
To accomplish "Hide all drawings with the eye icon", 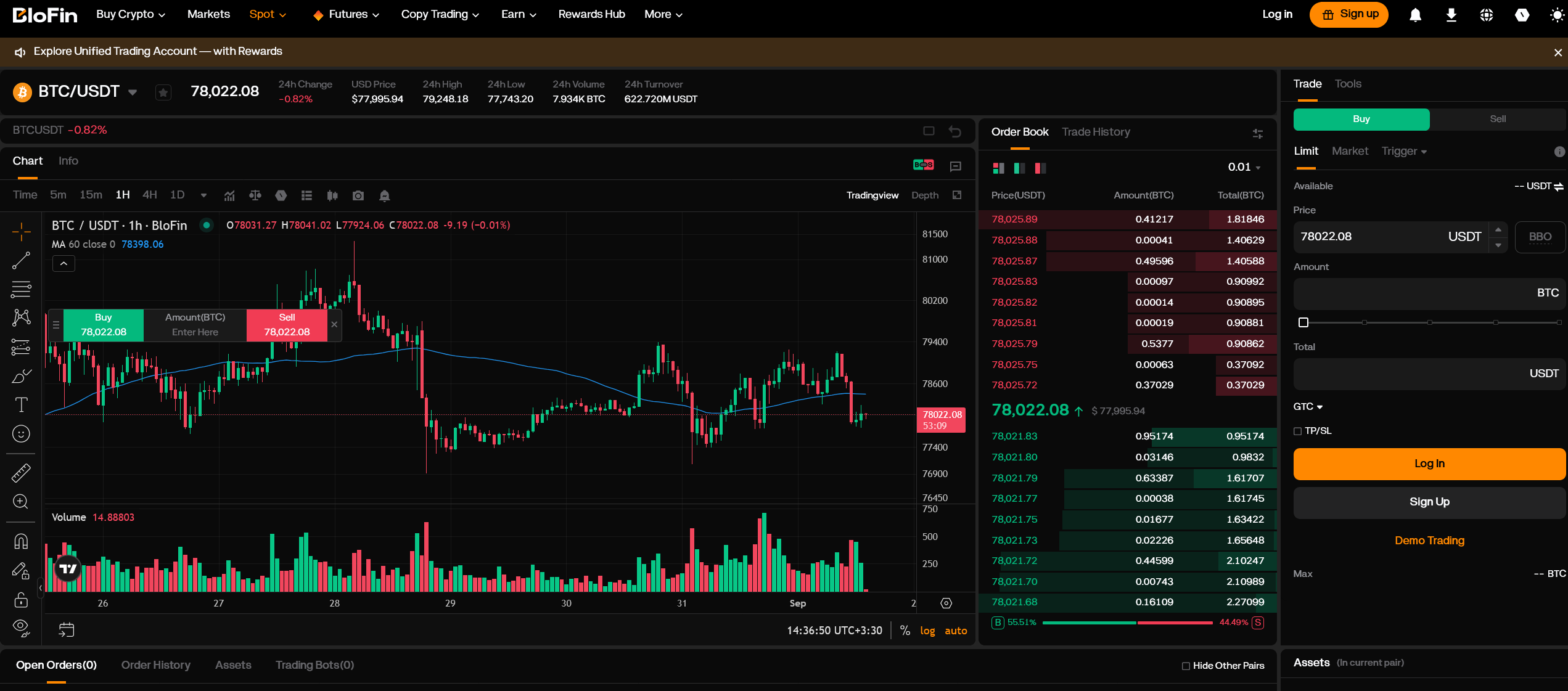I will [21, 628].
